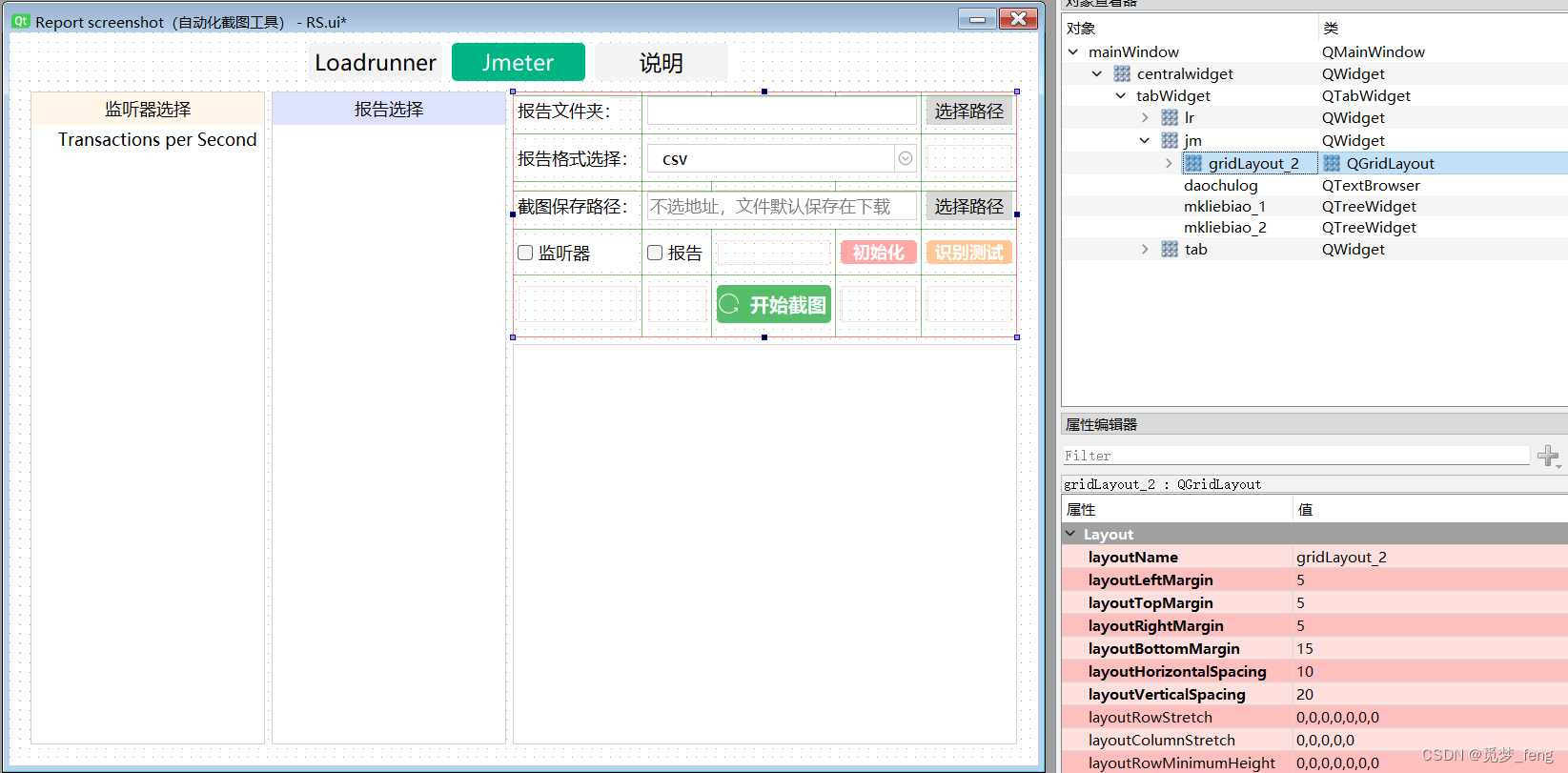Image resolution: width=1568 pixels, height=773 pixels.
Task: Switch to the 说明 tab
Action: click(661, 62)
